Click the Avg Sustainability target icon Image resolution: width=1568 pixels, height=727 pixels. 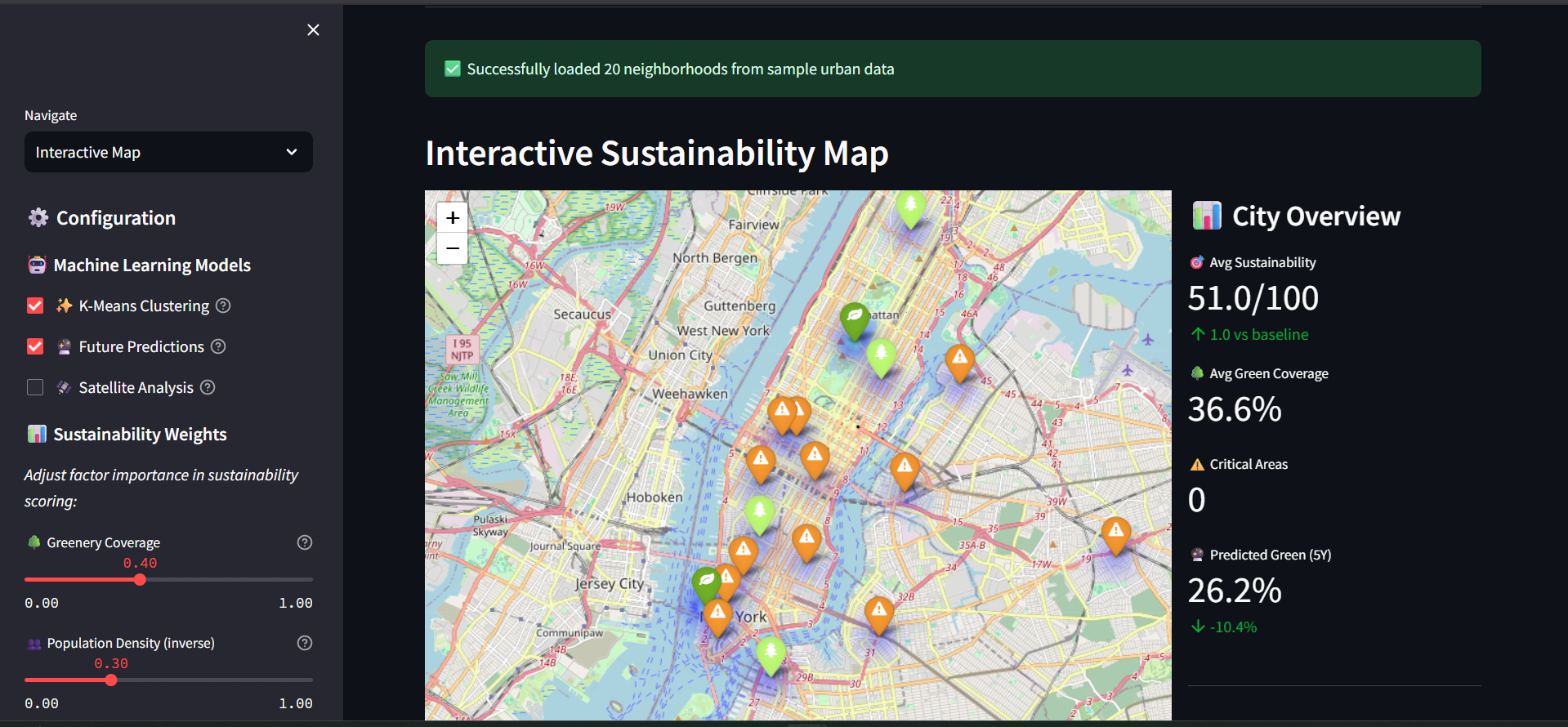[x=1197, y=262]
